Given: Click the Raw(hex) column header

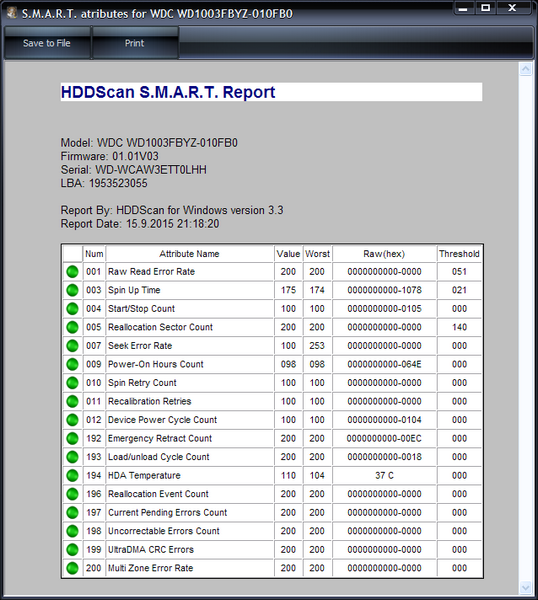Looking at the screenshot, I should pos(384,254).
